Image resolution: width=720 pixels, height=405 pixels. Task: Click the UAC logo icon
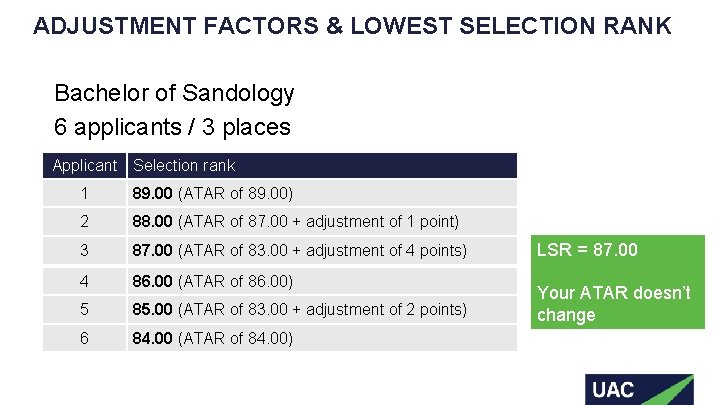coord(638,388)
